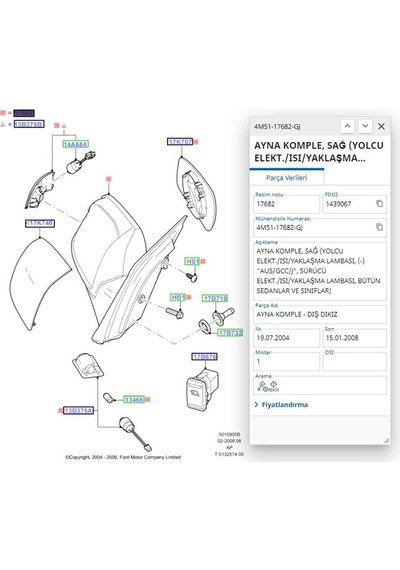The image size is (400, 570).
Task: Click the panel title AYNA KOMPLE, SAĞ
Action: [319, 152]
